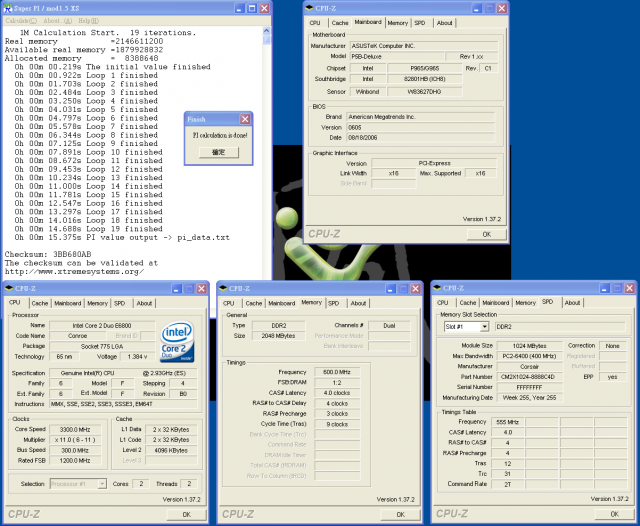The height and width of the screenshot is (526, 640).
Task: Click the CPU-Z Mainboard window title icon
Action: coord(309,8)
